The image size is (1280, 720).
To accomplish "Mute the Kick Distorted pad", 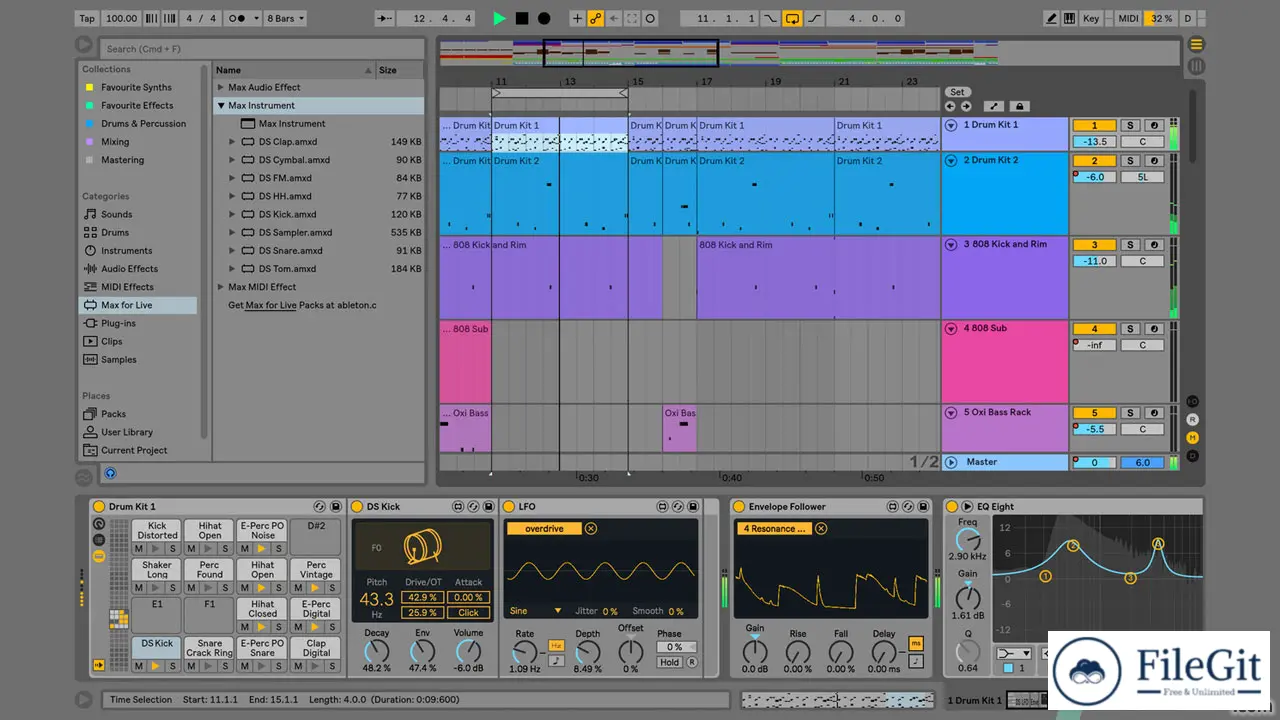I will [x=141, y=548].
